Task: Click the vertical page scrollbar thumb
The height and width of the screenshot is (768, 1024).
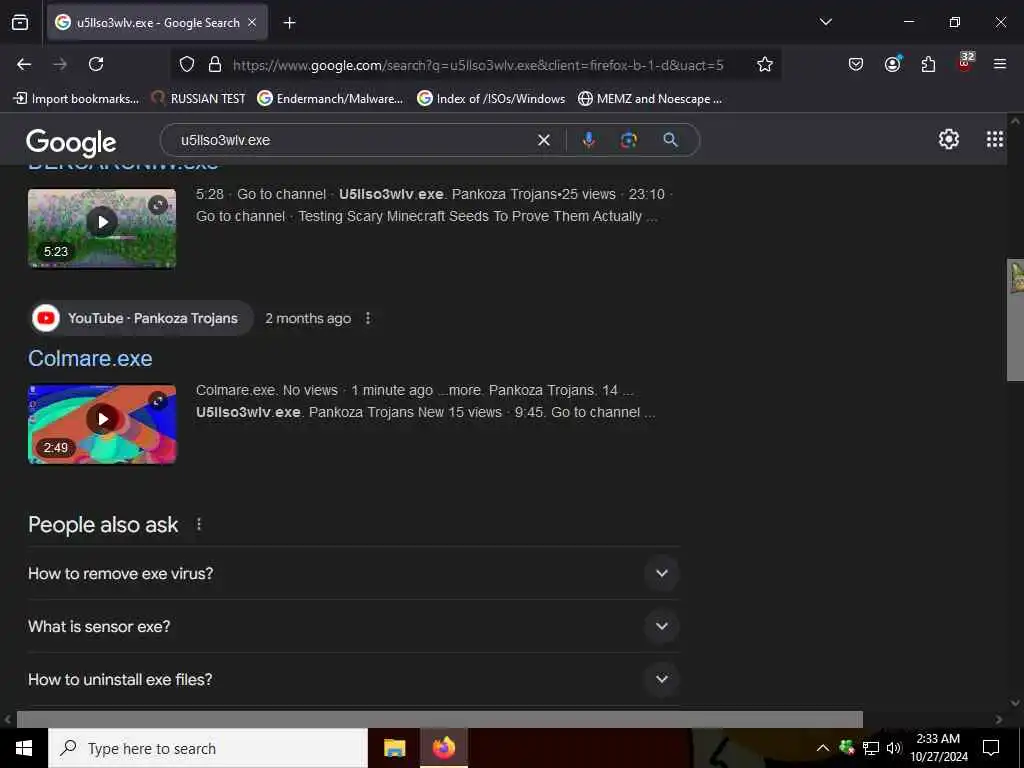Action: 1016,320
